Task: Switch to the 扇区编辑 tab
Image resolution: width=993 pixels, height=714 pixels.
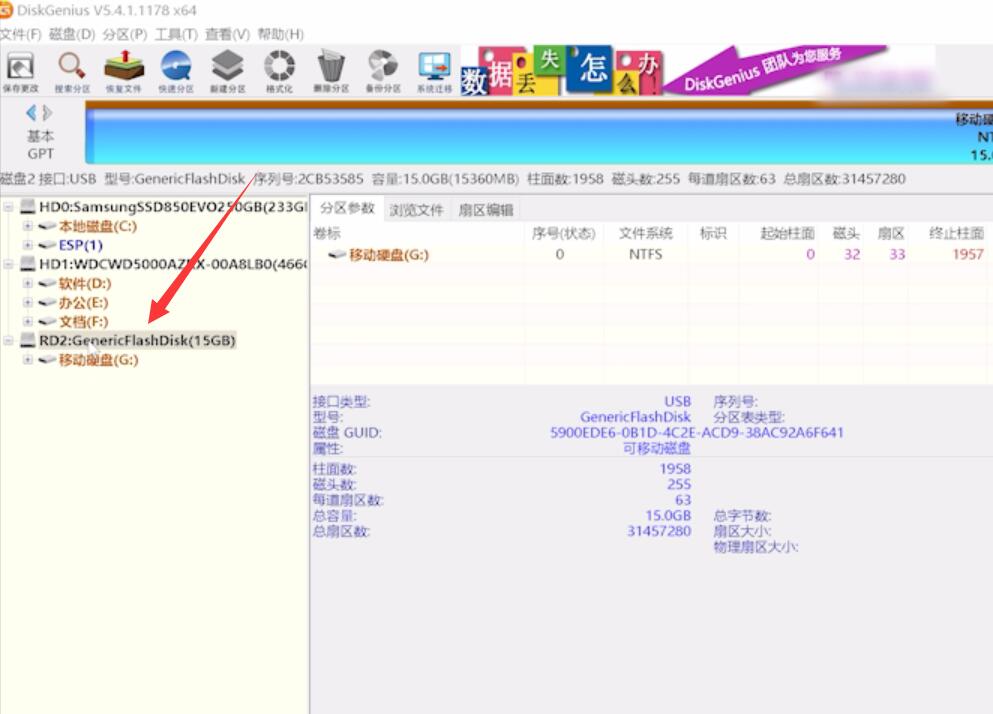Action: [486, 210]
